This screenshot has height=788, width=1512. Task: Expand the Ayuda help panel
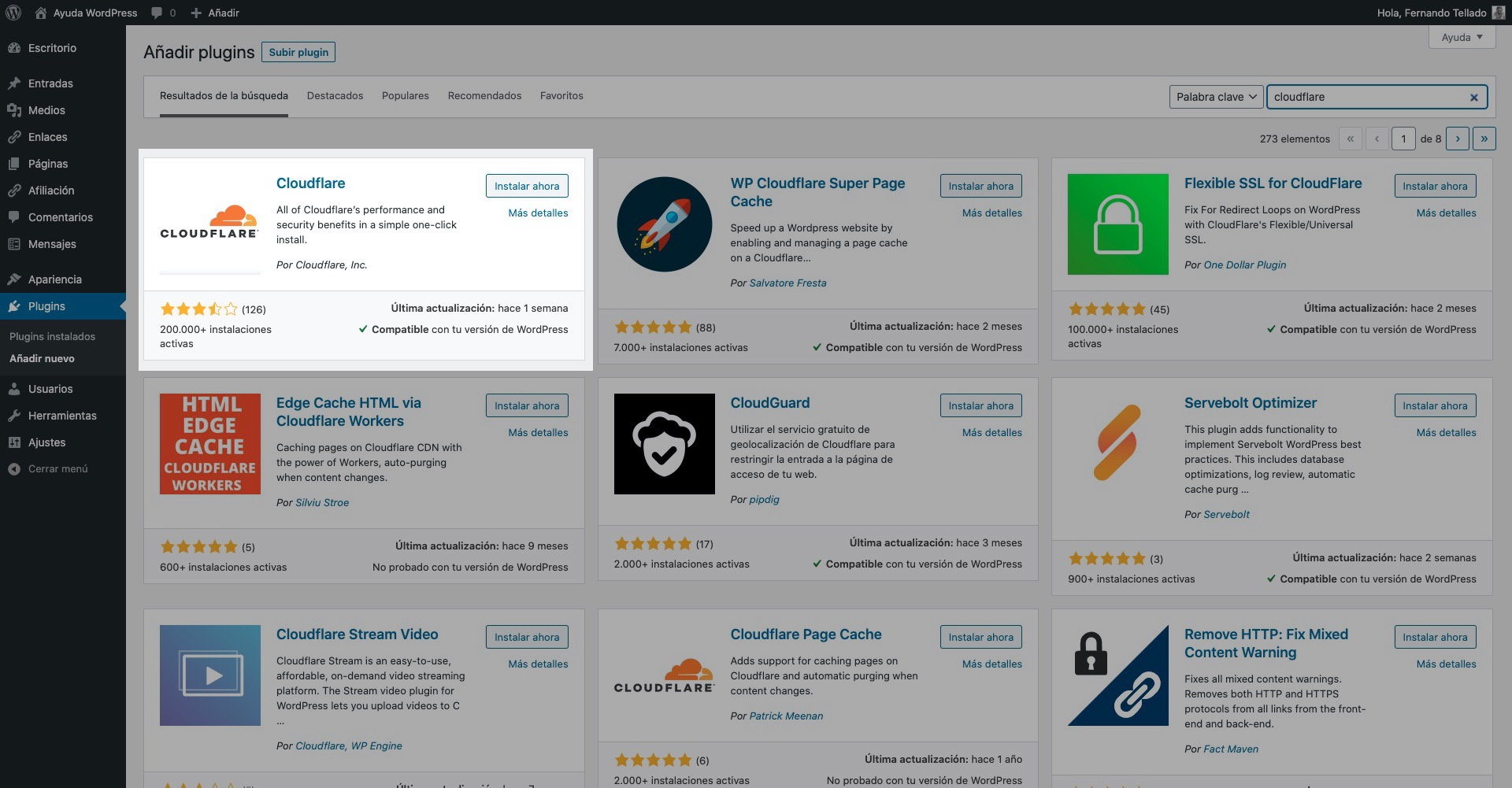pyautogui.click(x=1461, y=37)
